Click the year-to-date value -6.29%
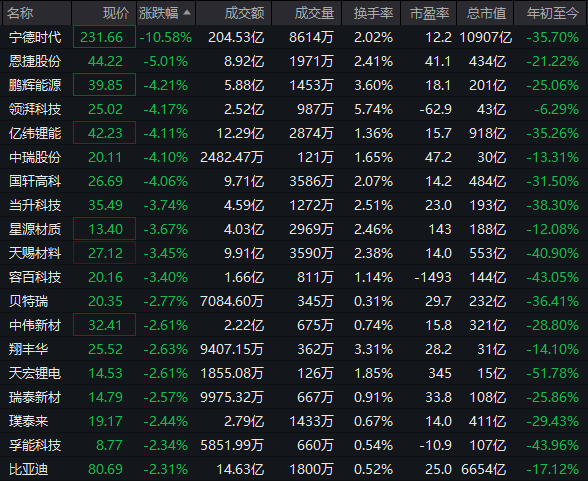The image size is (588, 481). [x=556, y=109]
